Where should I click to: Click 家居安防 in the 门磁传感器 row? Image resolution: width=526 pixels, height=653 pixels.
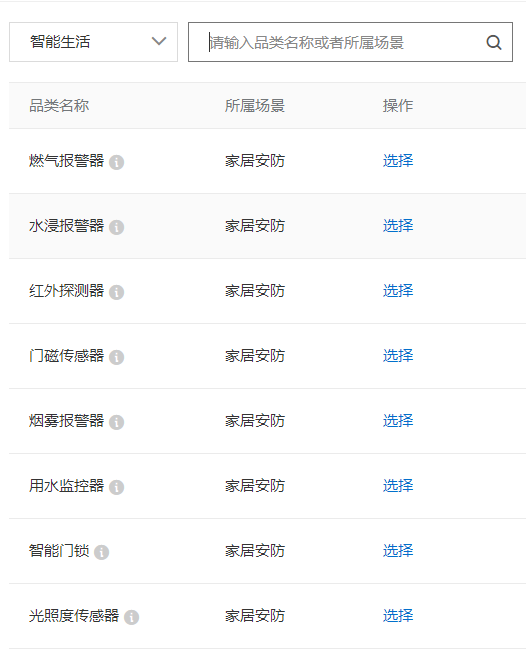pyautogui.click(x=255, y=356)
